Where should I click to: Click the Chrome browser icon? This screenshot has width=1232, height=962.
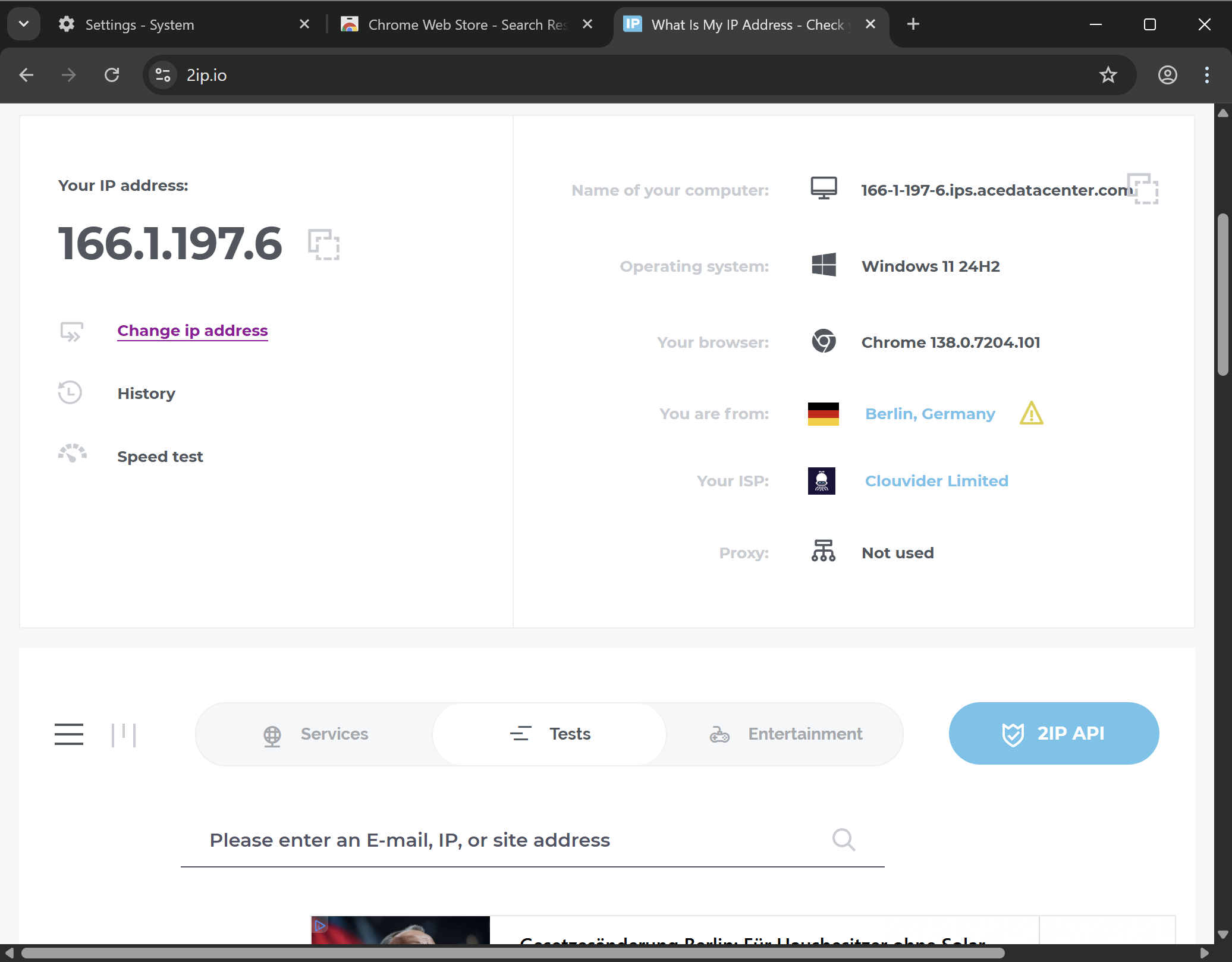(x=824, y=341)
